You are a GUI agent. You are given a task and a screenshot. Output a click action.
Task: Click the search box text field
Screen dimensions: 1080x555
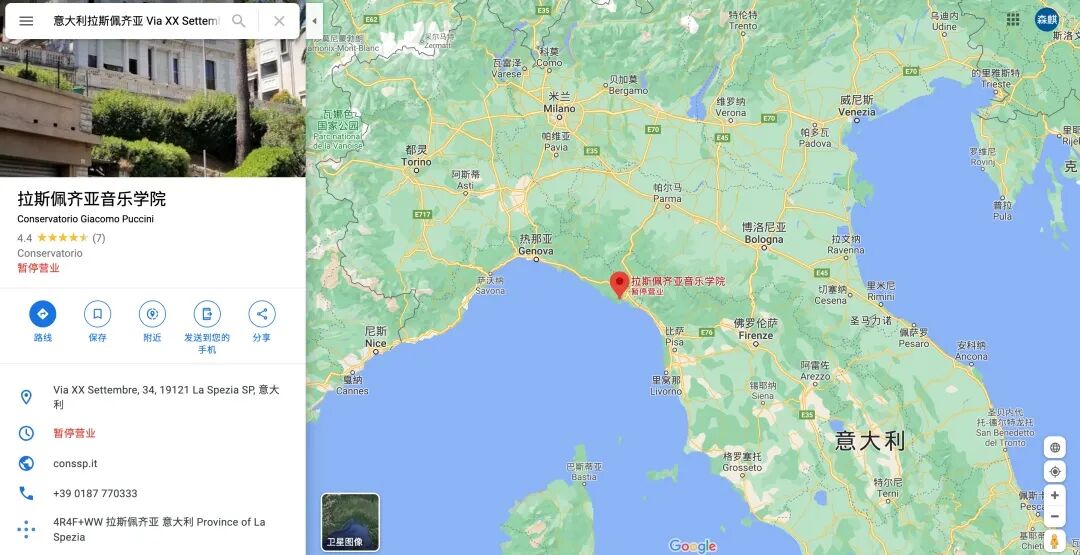tap(136, 21)
